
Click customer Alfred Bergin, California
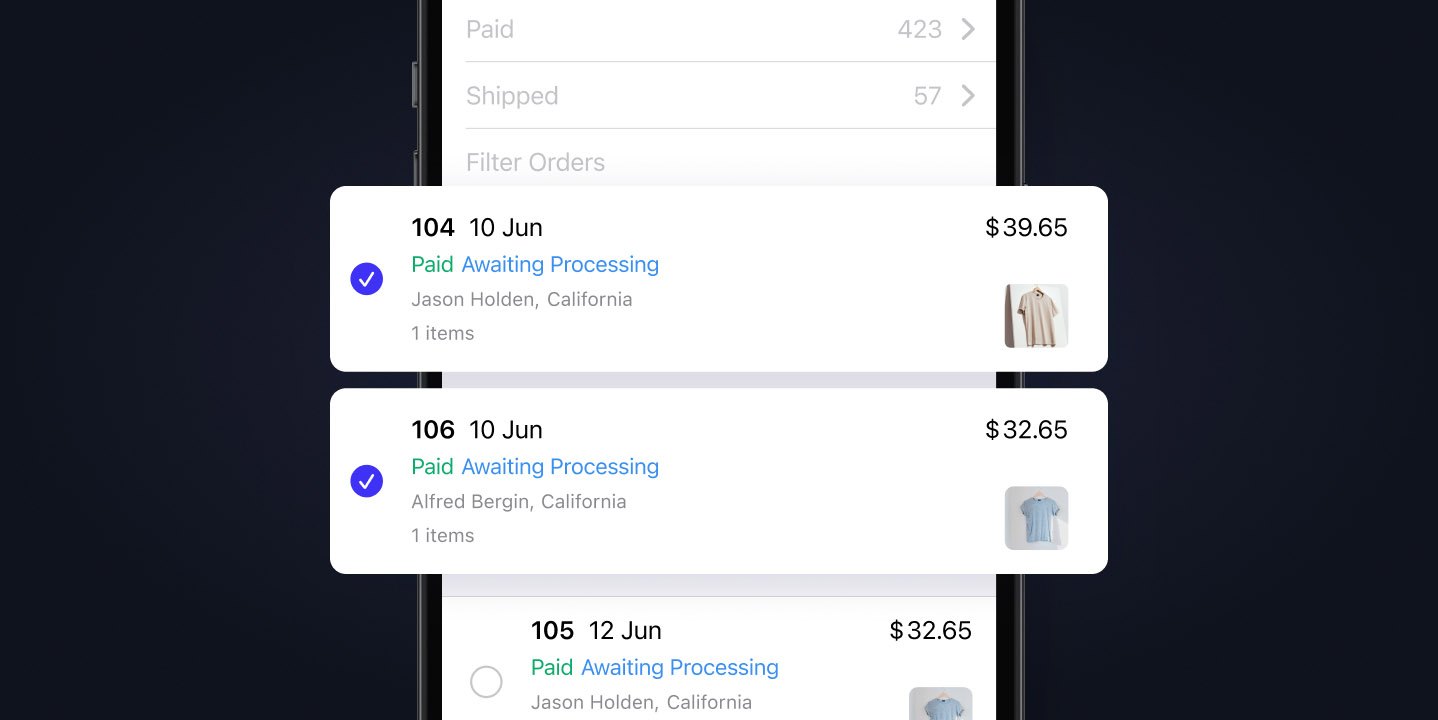(519, 502)
